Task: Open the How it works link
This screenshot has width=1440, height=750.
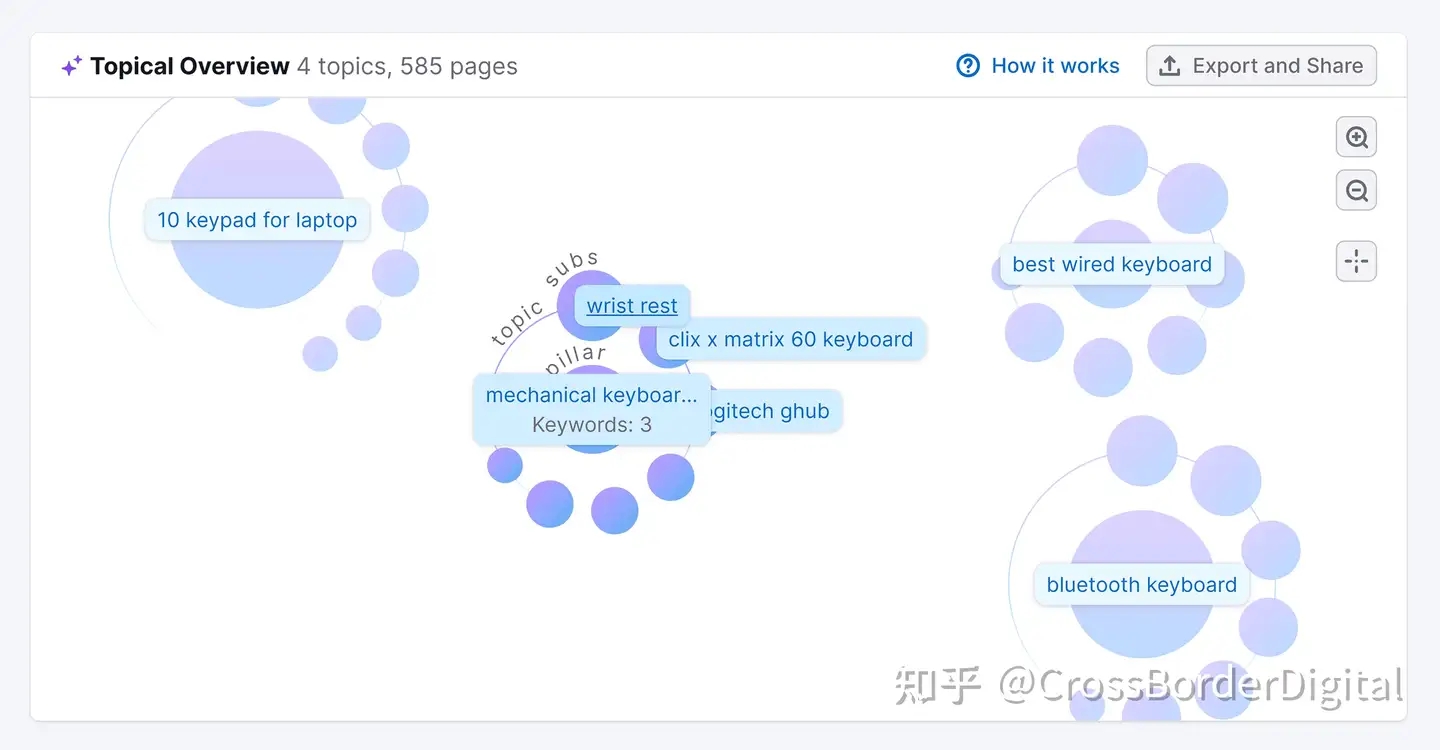Action: [x=1055, y=66]
